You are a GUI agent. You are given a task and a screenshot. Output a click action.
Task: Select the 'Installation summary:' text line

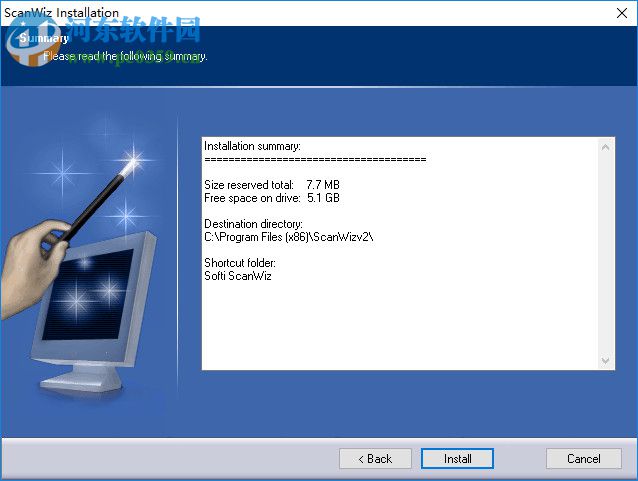tap(252, 146)
